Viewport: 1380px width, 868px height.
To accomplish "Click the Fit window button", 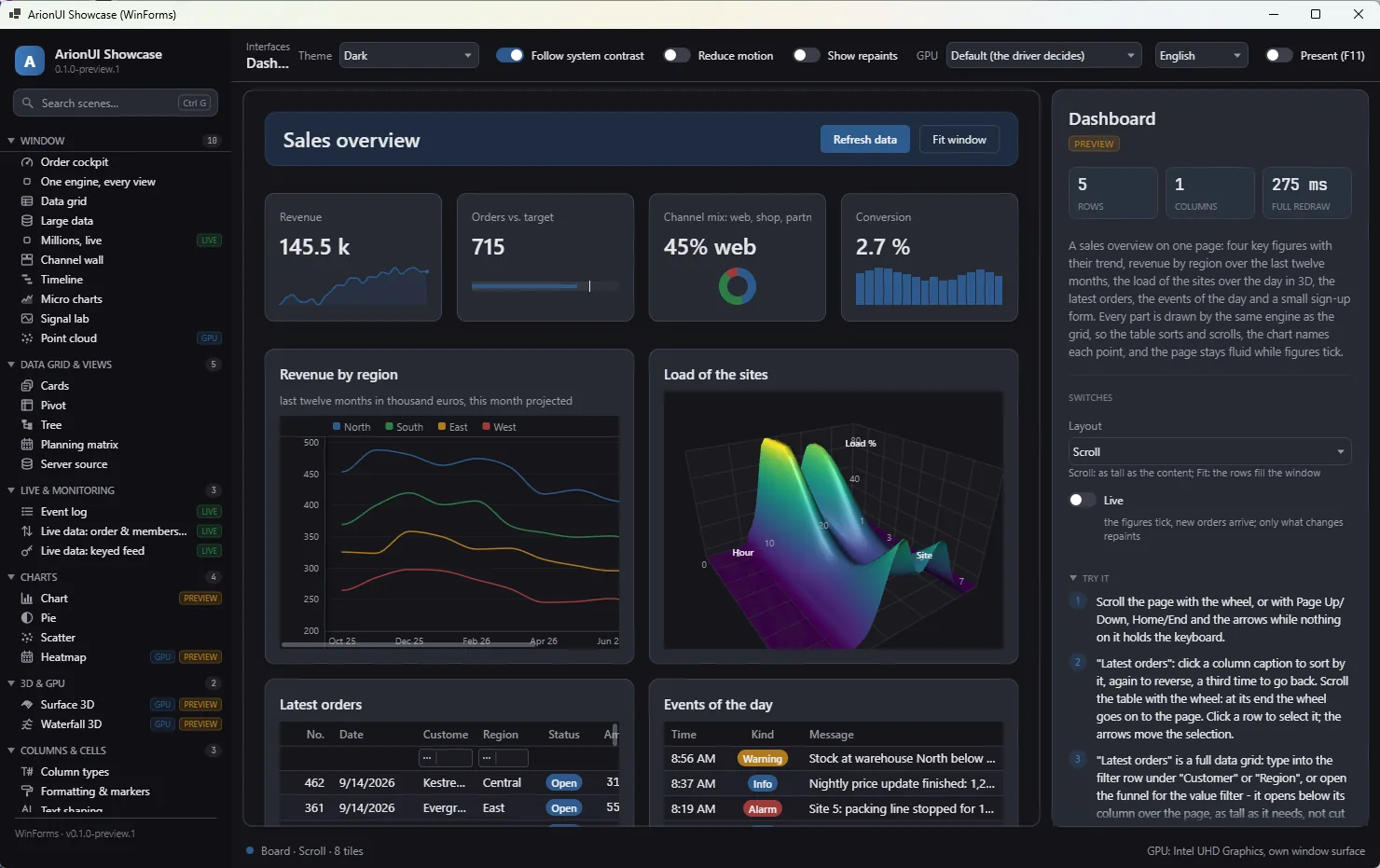I will tap(959, 140).
